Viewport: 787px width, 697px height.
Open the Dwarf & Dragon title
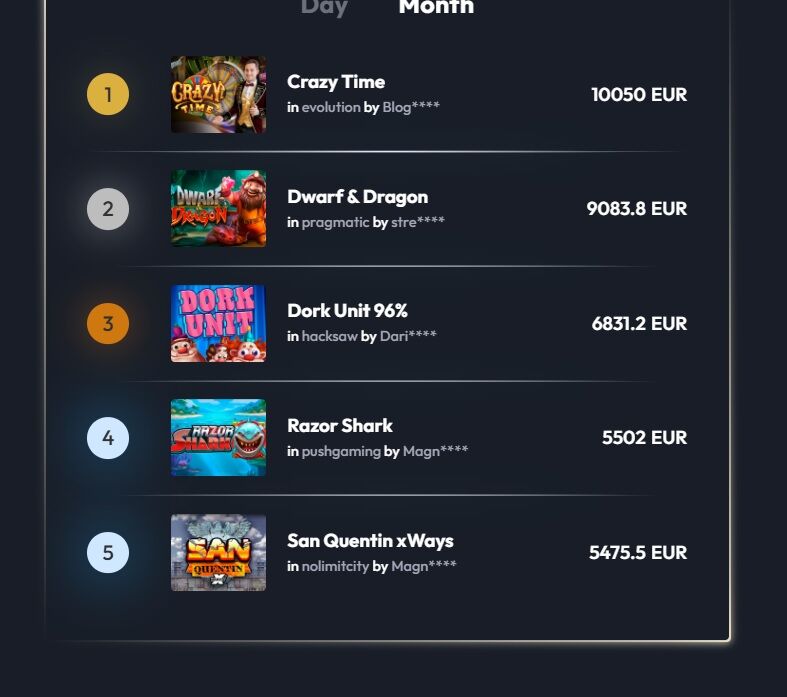click(x=357, y=197)
